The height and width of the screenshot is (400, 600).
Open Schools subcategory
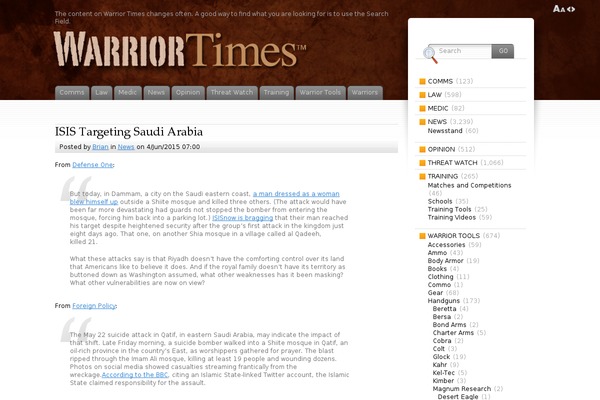click(x=440, y=201)
